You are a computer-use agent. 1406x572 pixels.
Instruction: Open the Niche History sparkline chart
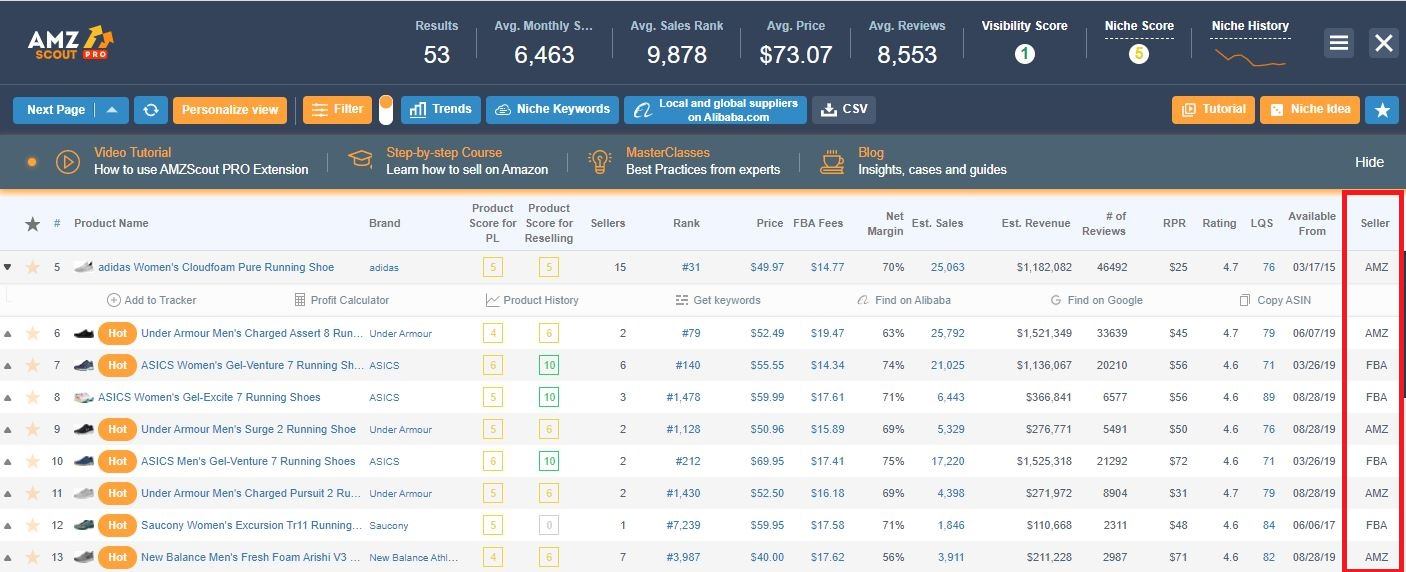(1250, 56)
